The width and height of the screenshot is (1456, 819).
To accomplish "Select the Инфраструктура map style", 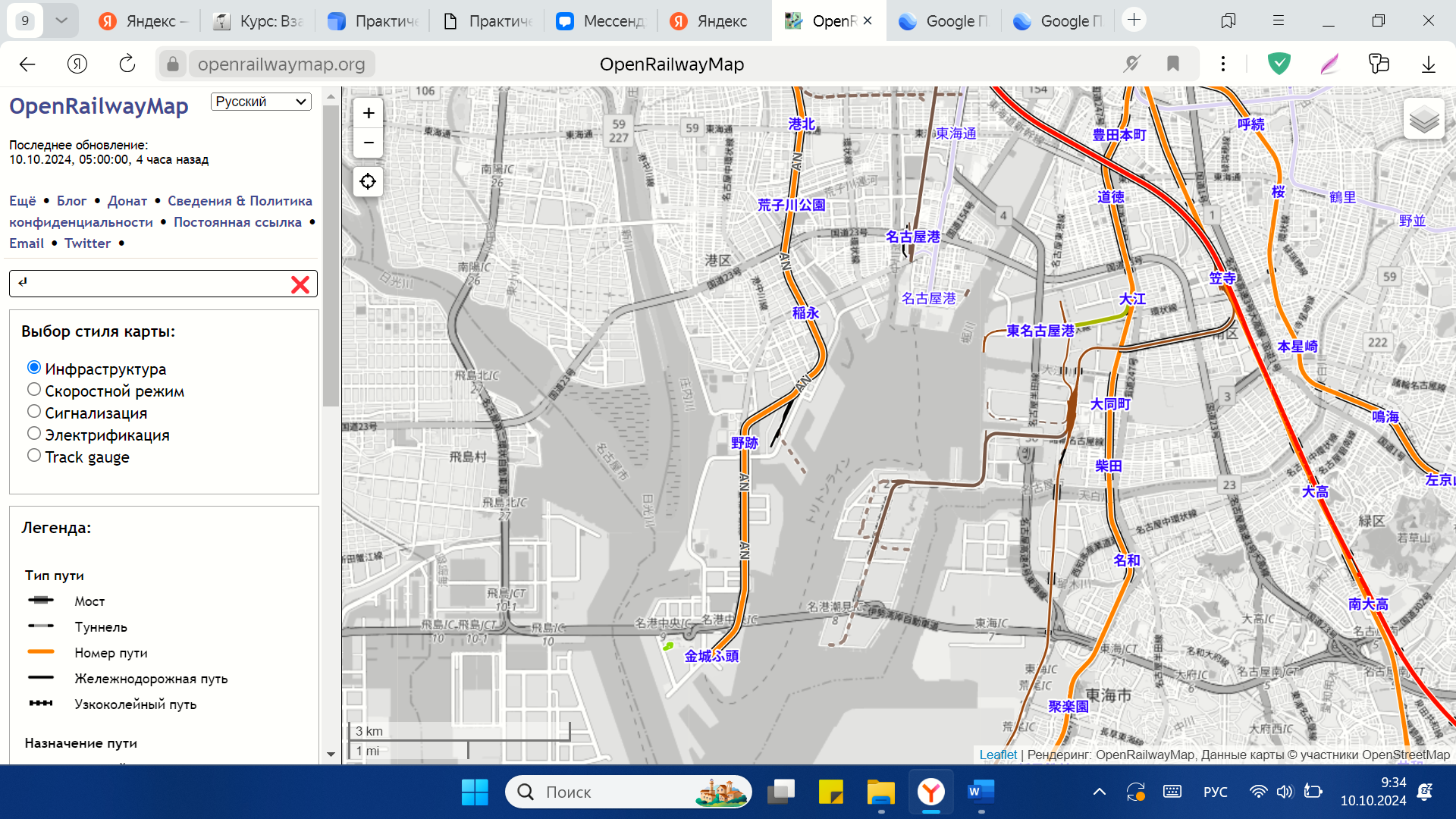I will [x=34, y=368].
